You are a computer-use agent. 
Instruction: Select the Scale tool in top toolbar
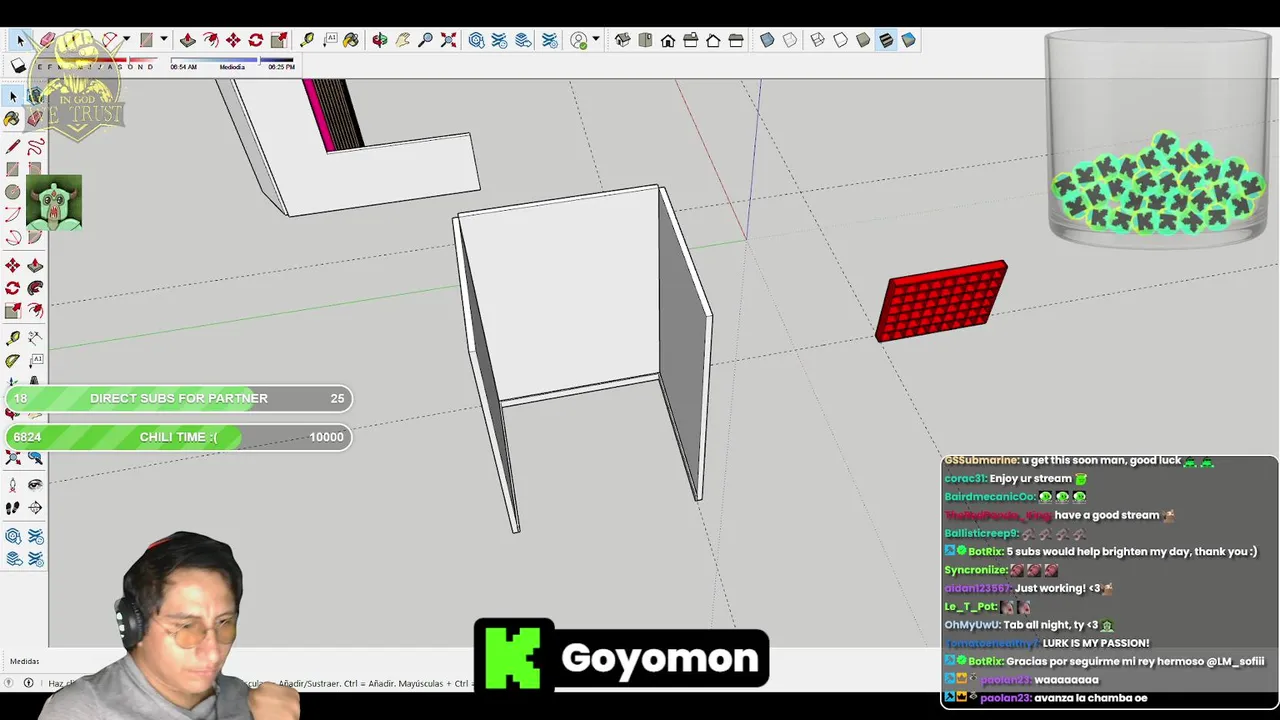pos(278,40)
